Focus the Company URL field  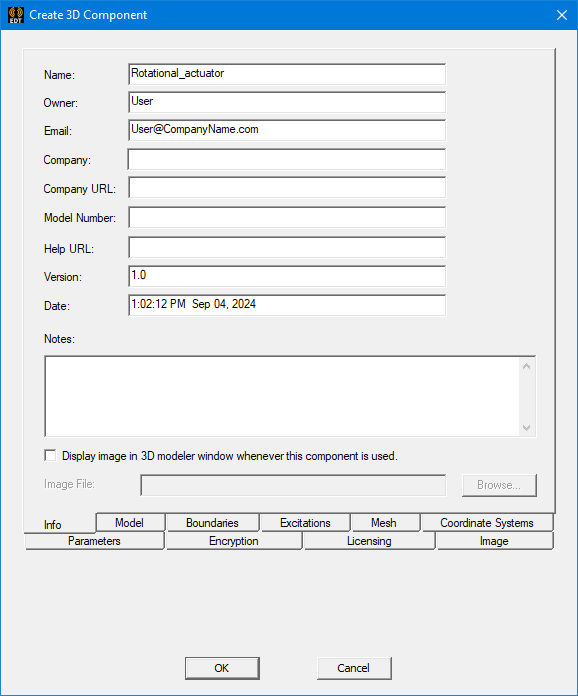point(287,187)
